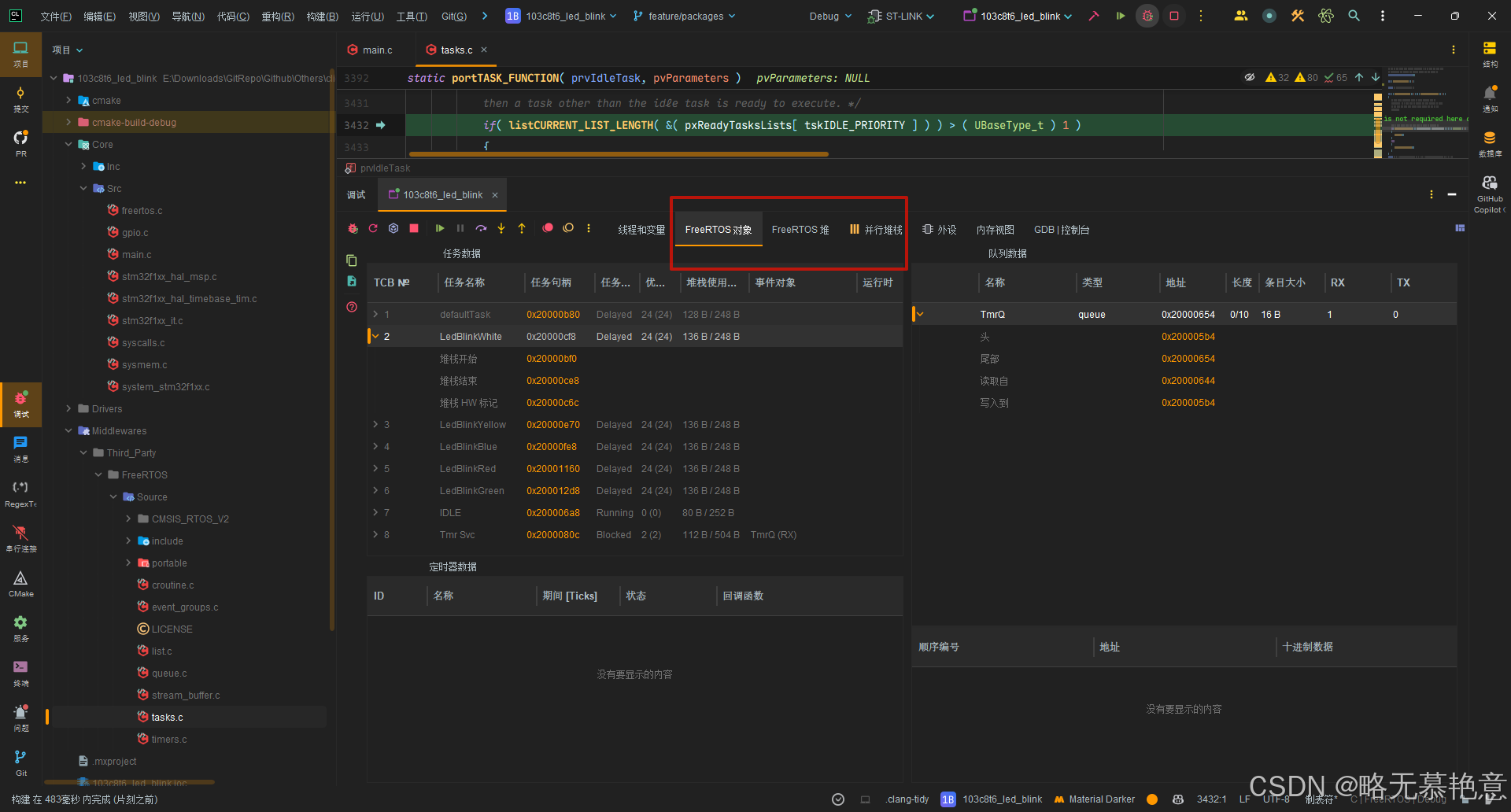
Task: Click Material Darker theme in status bar
Action: click(1095, 799)
